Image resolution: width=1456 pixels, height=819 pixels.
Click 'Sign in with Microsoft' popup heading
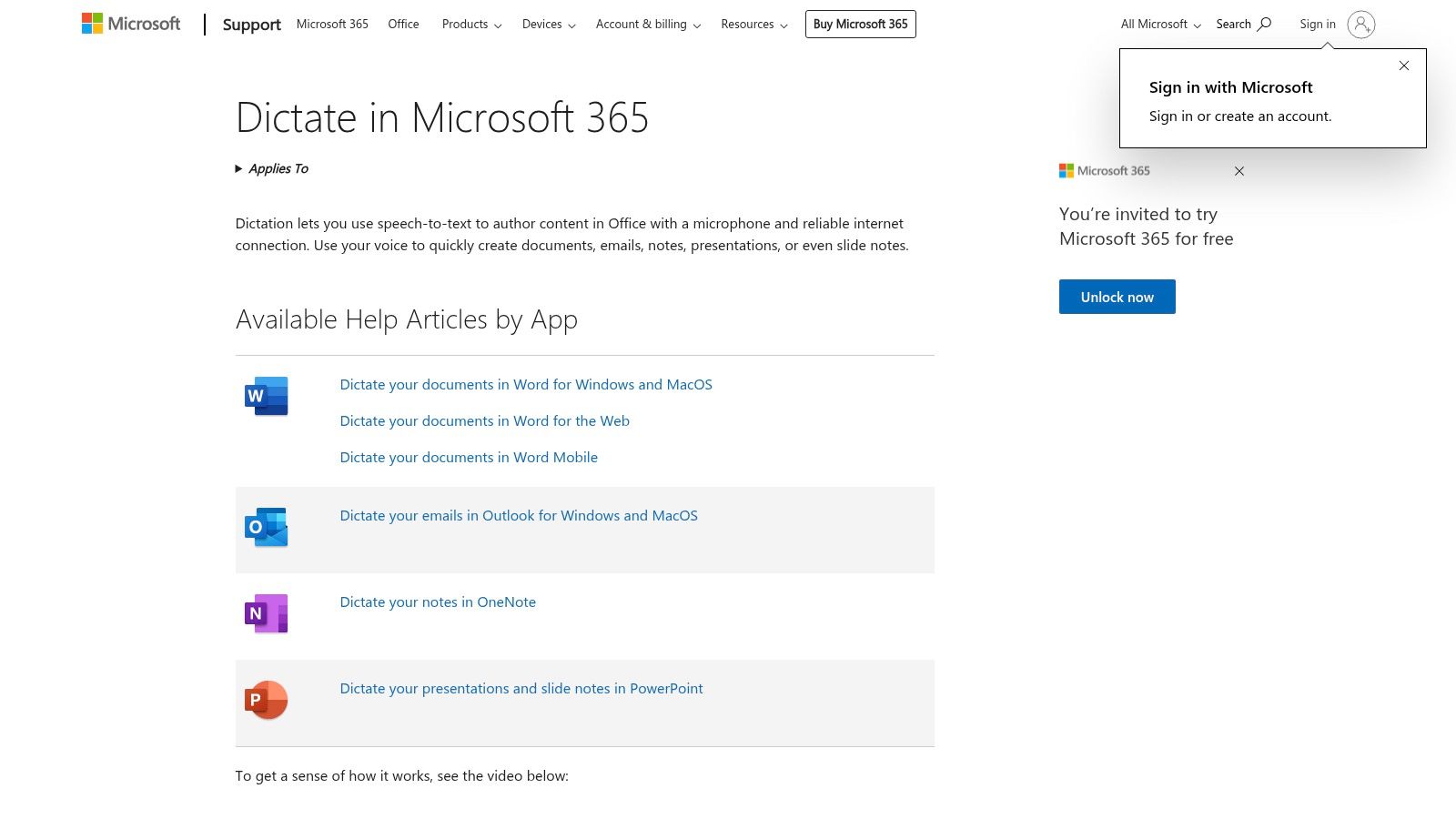[x=1230, y=87]
